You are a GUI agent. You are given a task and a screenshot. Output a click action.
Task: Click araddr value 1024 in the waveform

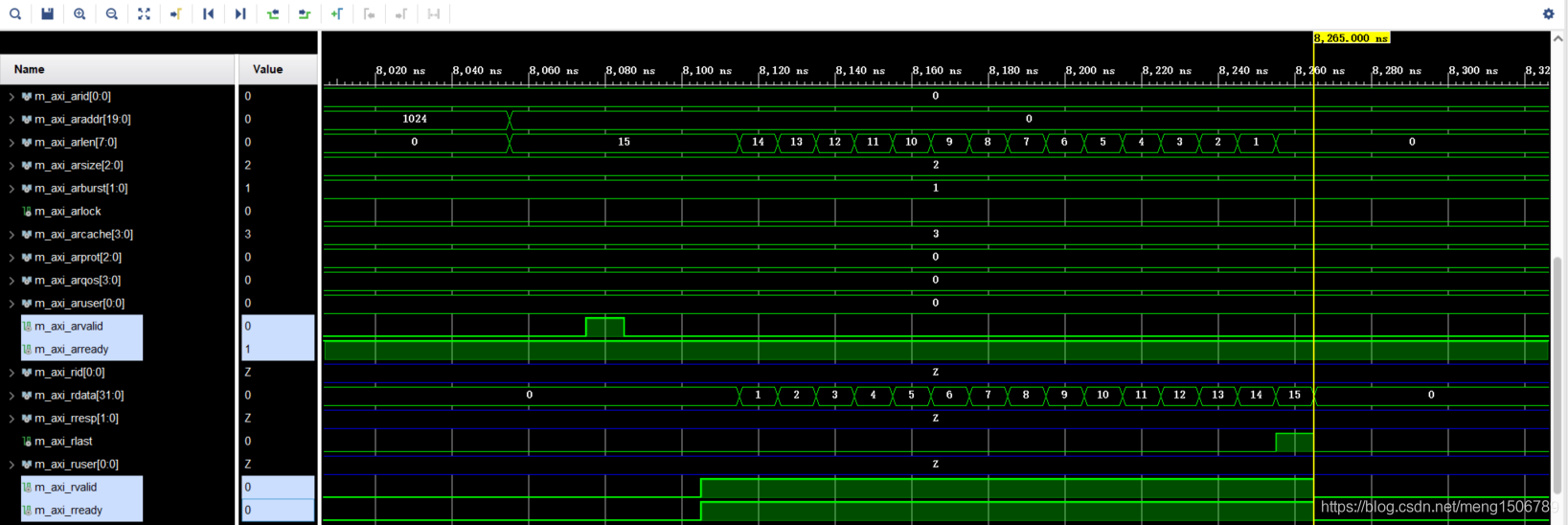tap(415, 119)
